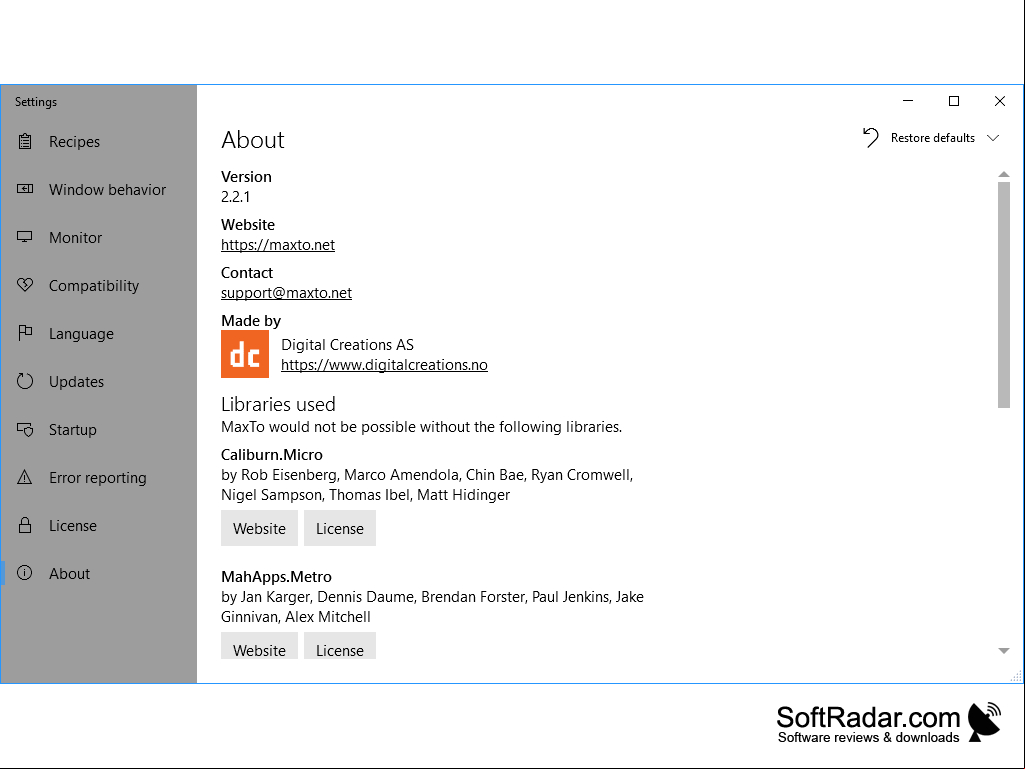
Task: Click the Monitor screen icon
Action: coord(25,237)
